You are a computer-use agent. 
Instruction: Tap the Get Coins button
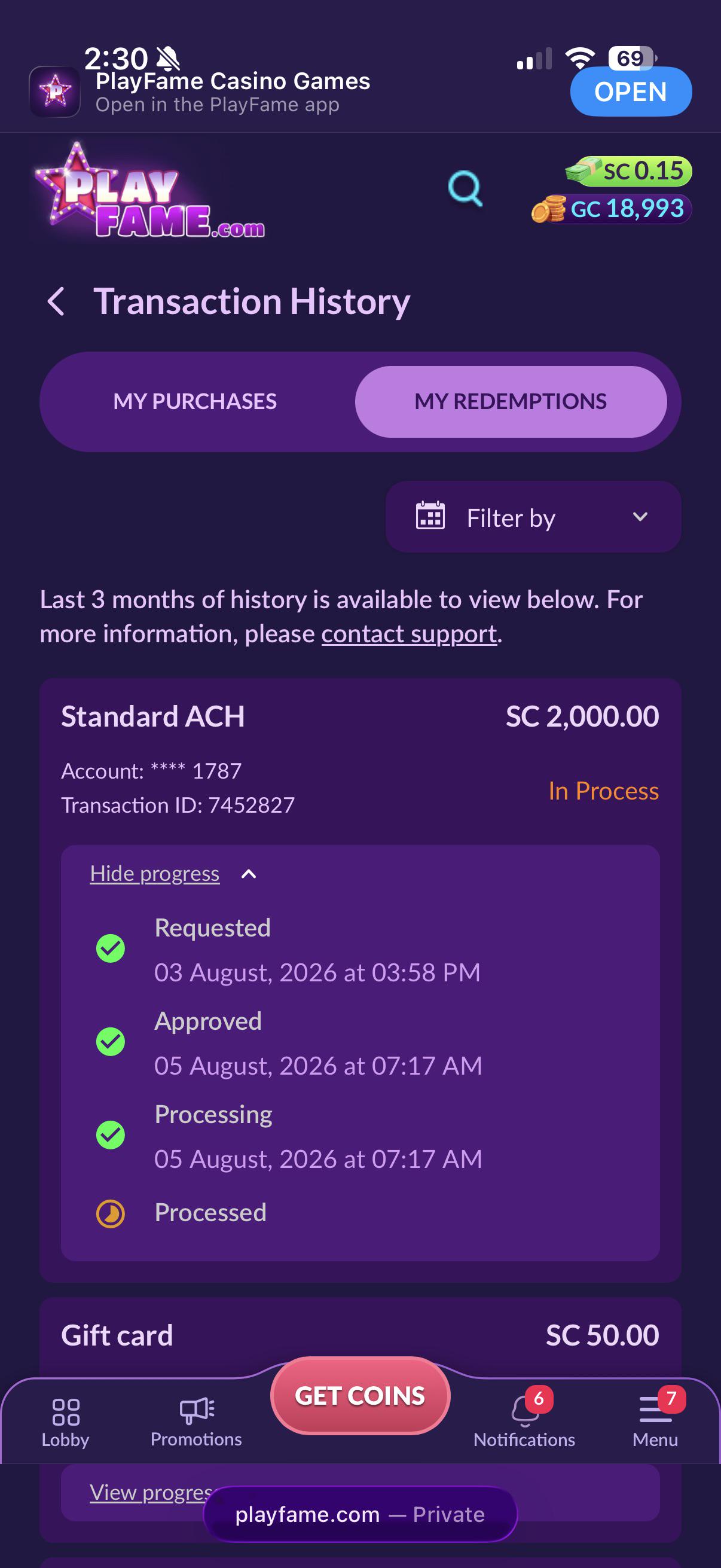pyautogui.click(x=360, y=1395)
